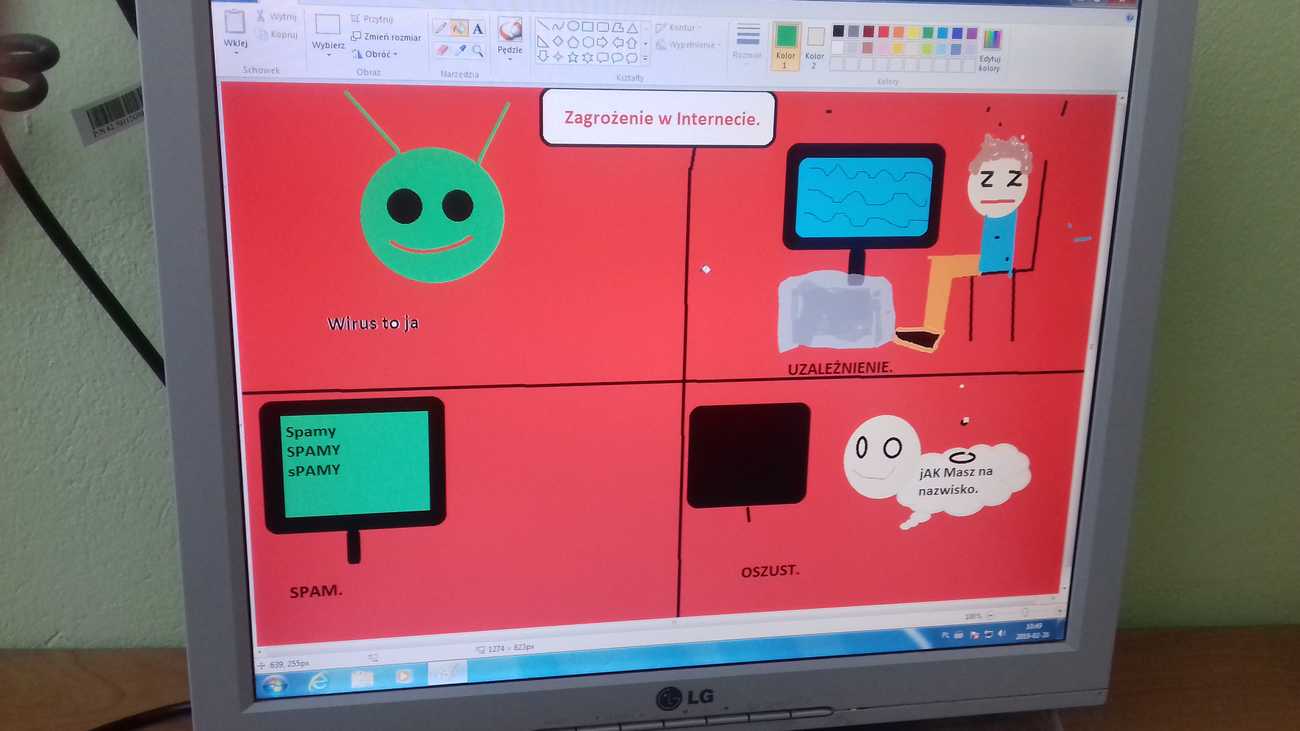Click 'Zagrożenie w Internecie.' title box on canvas
The image size is (1300, 731).
tap(658, 118)
